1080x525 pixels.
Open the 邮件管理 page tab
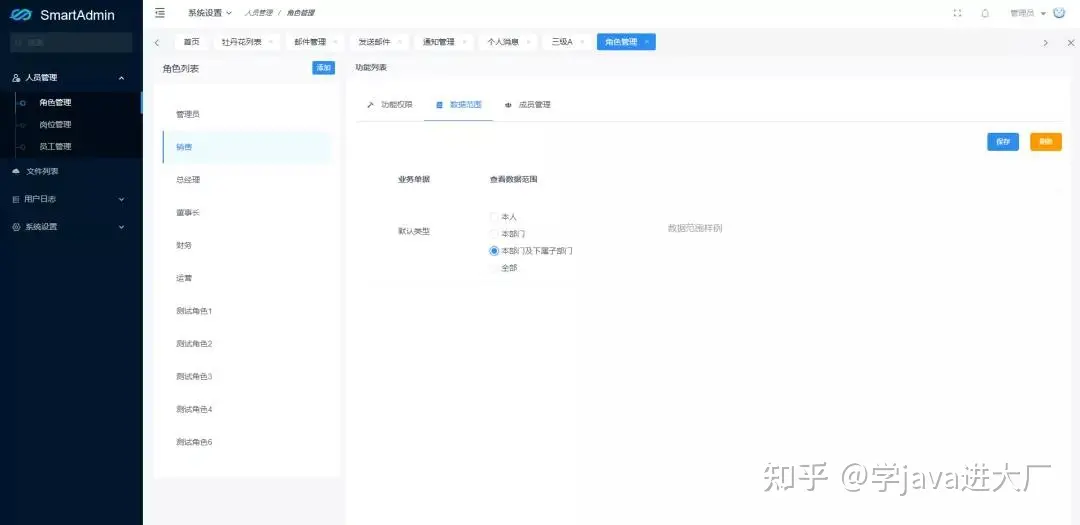coord(309,42)
